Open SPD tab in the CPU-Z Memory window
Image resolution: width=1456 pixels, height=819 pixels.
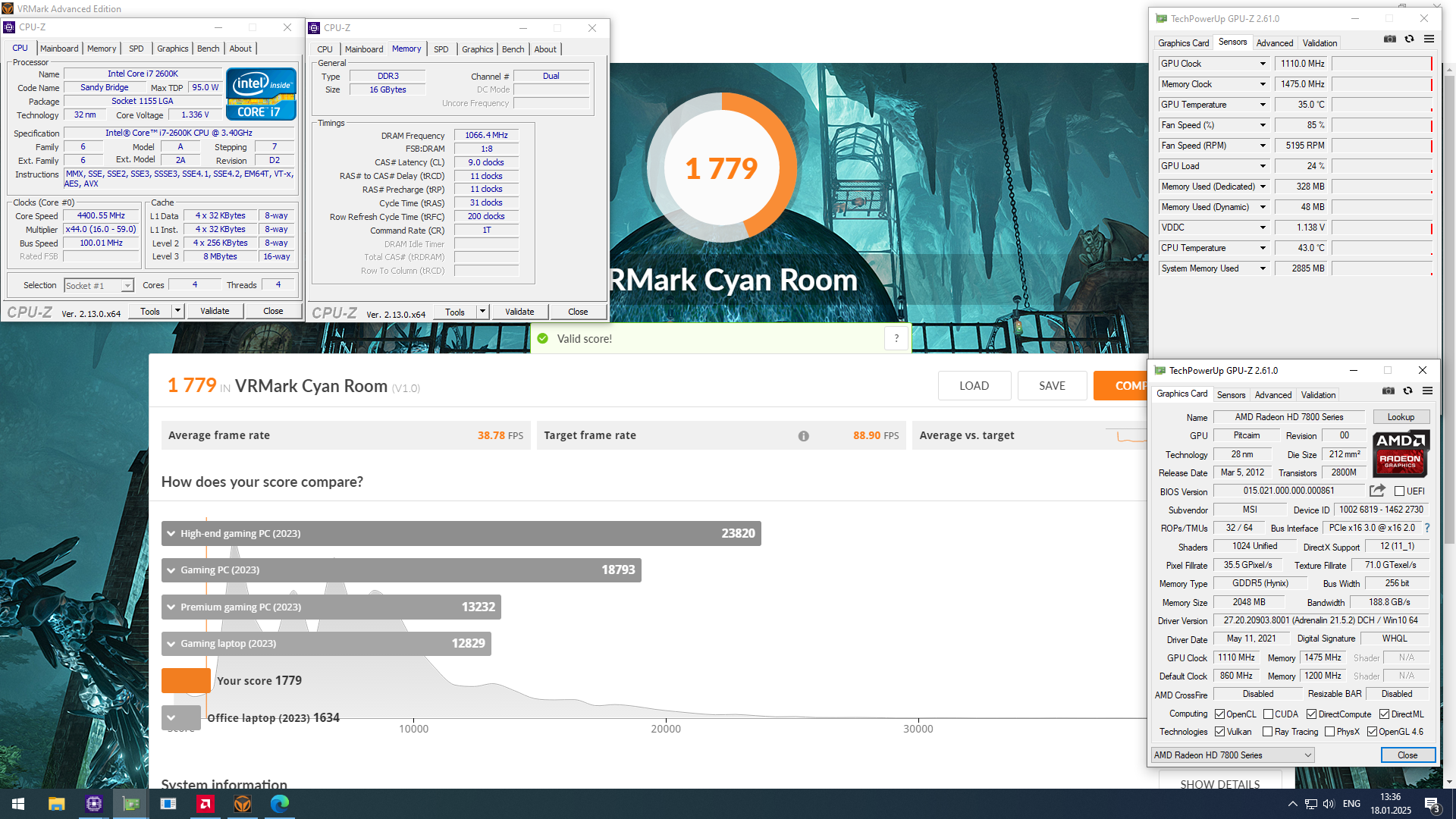click(441, 49)
